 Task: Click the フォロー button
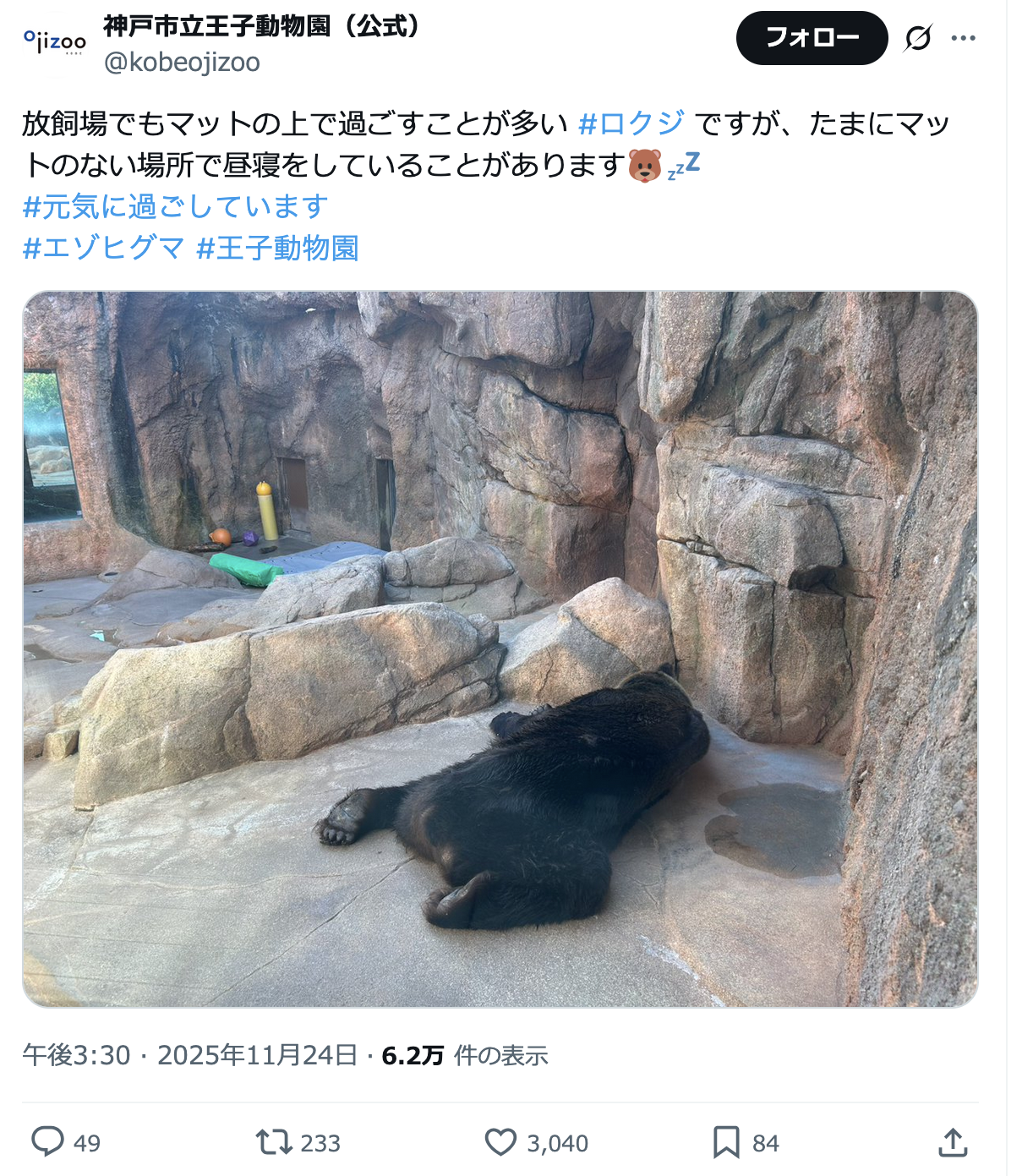coord(812,38)
